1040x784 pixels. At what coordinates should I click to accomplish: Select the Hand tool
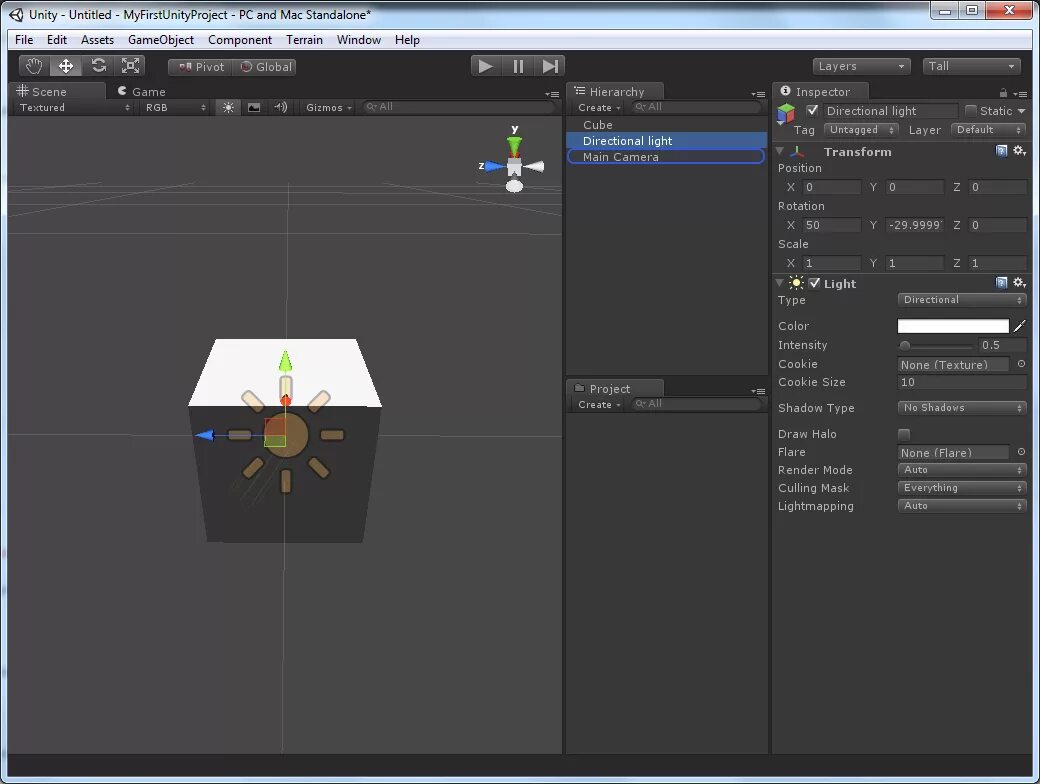click(x=34, y=66)
